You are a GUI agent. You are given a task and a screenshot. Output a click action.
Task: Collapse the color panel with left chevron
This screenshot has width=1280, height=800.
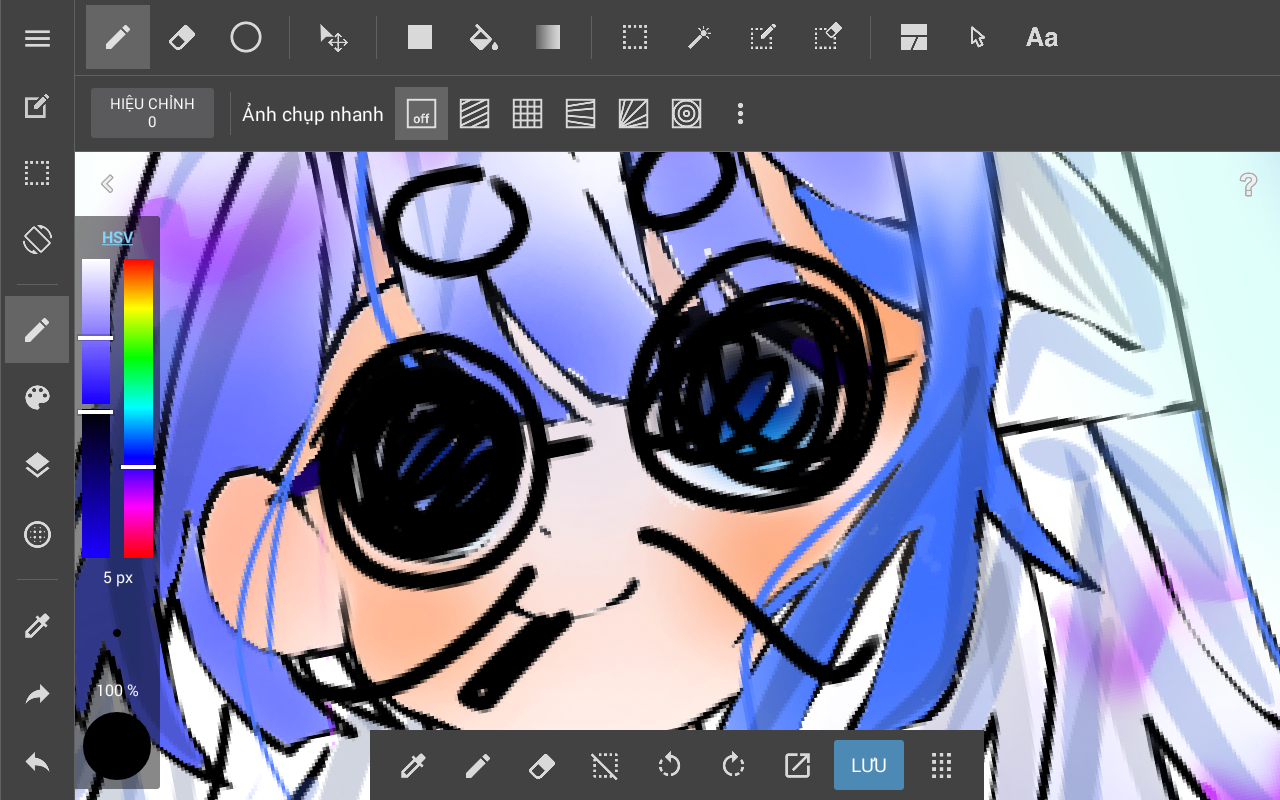click(107, 183)
